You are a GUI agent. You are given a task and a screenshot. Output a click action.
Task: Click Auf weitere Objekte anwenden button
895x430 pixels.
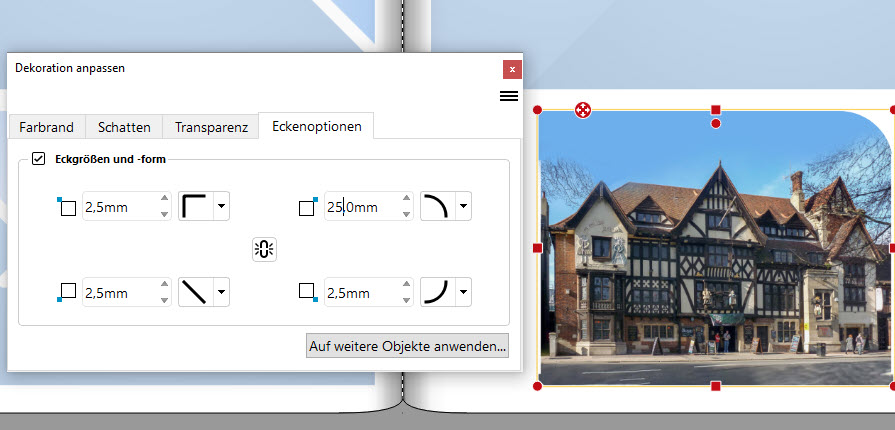(408, 346)
